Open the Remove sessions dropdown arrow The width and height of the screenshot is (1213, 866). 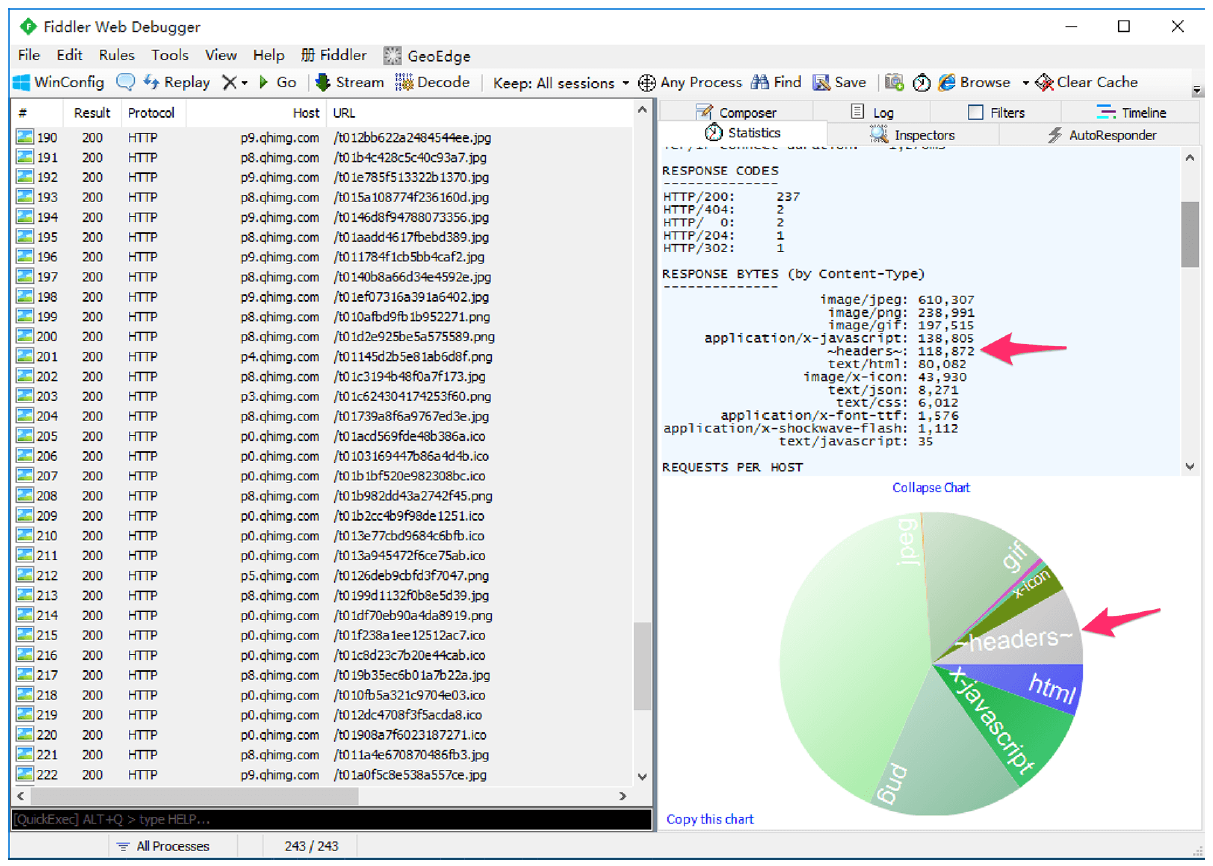click(x=244, y=83)
